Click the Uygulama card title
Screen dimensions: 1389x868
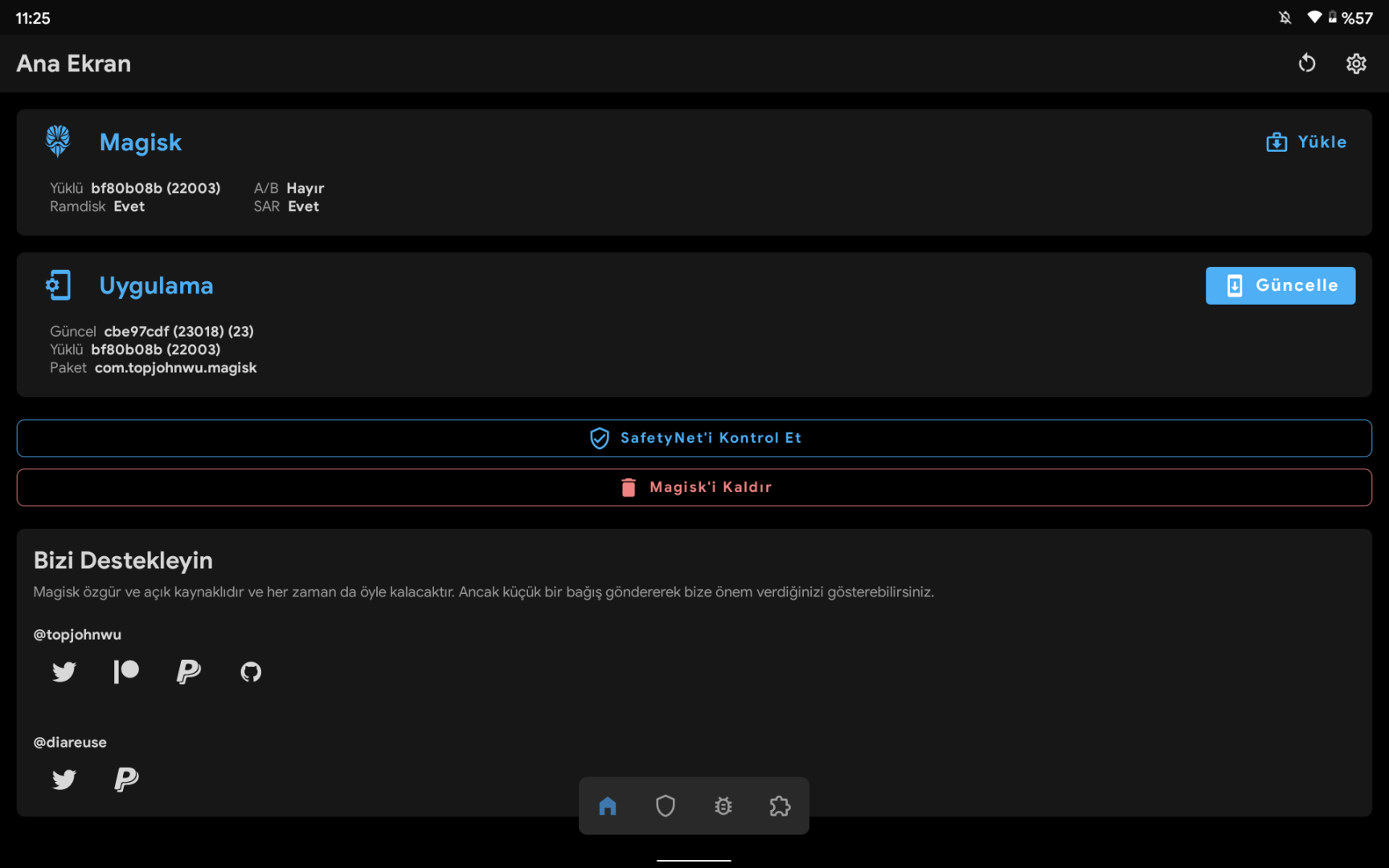(156, 286)
